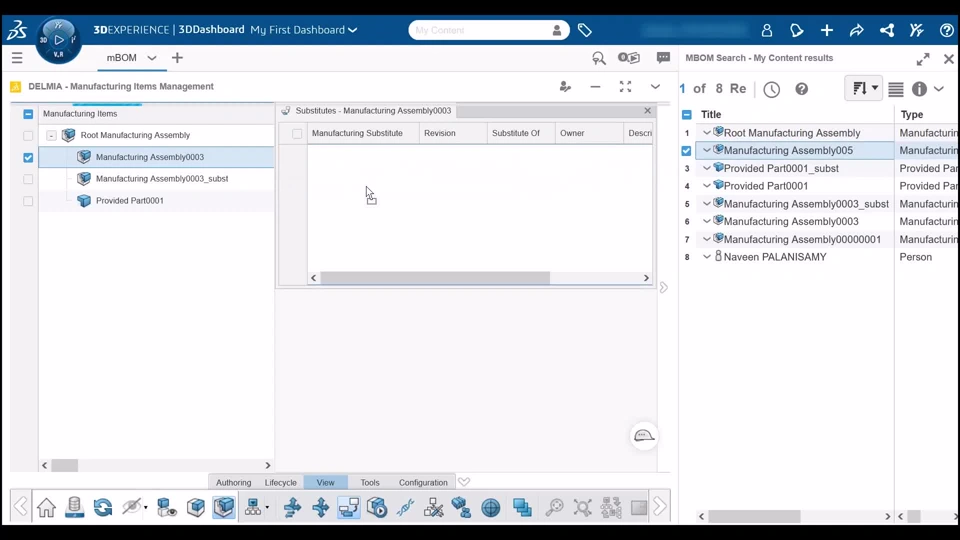This screenshot has width=960, height=540.
Task: Switch to the Lifecycle tab
Action: pyautogui.click(x=280, y=482)
